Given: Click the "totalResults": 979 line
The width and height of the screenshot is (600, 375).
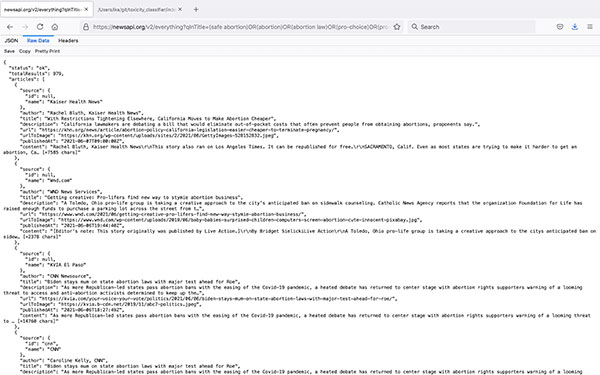Looking at the screenshot, I should click(36, 73).
